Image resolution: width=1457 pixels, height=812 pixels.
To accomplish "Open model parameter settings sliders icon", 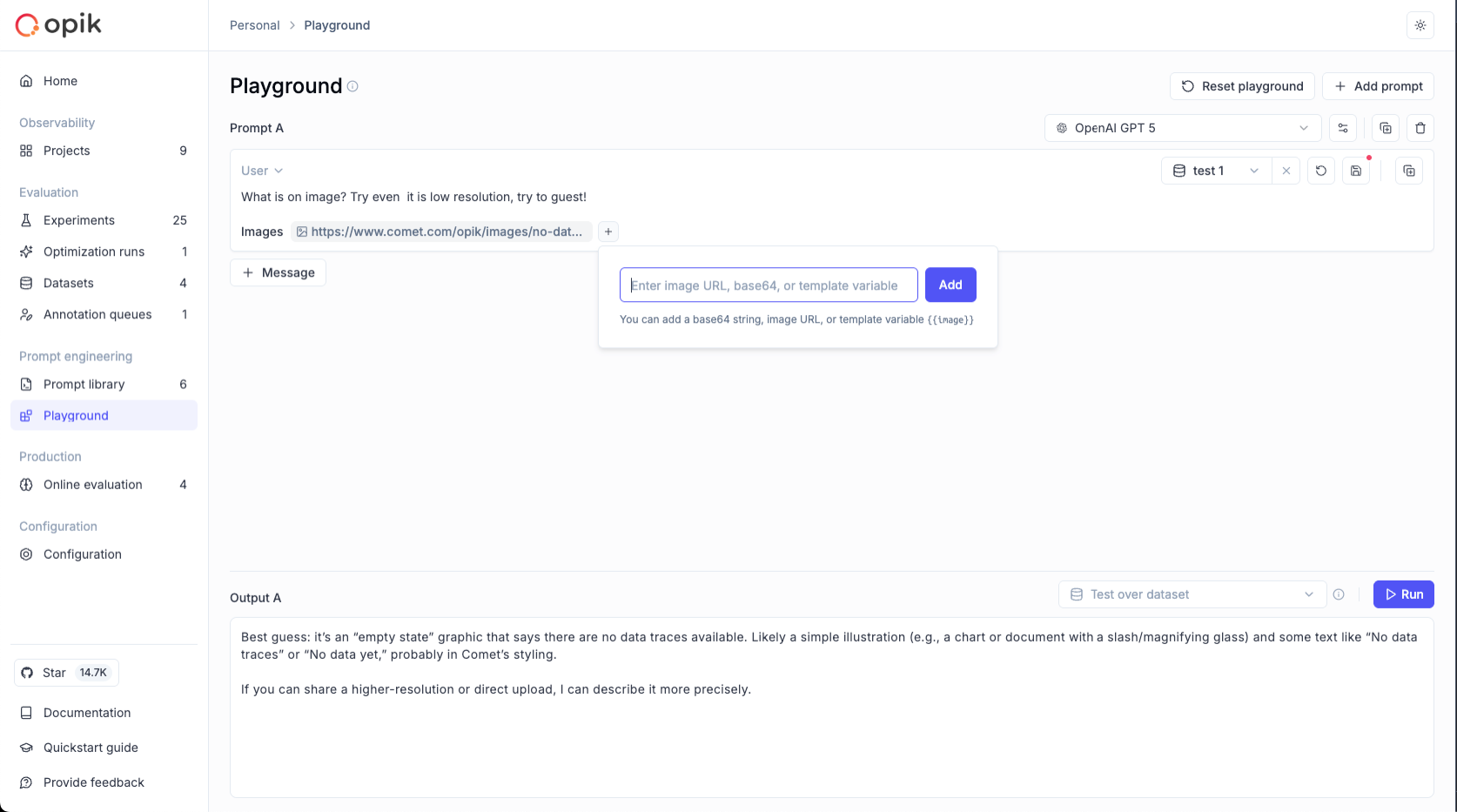I will coord(1343,128).
